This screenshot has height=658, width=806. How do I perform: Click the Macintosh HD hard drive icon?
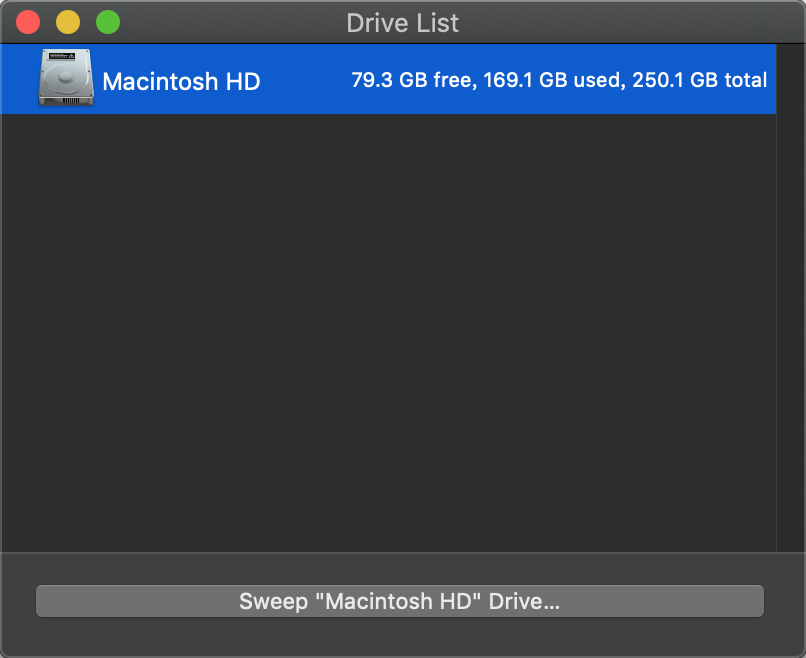66,78
